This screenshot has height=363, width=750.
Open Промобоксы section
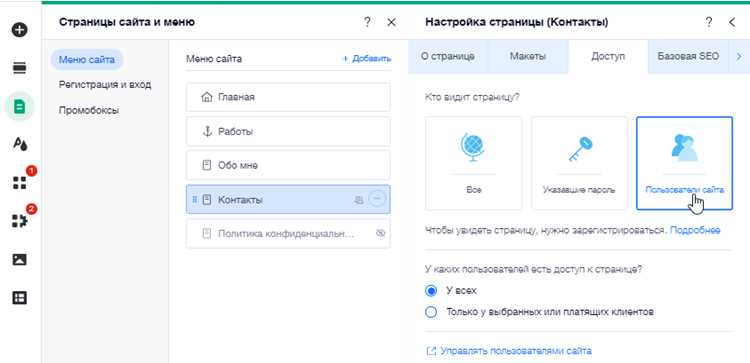click(x=89, y=110)
